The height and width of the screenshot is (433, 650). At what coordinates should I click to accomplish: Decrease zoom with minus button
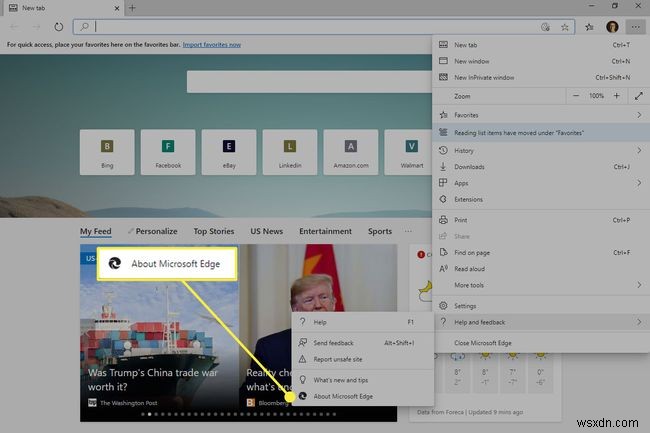[x=576, y=96]
